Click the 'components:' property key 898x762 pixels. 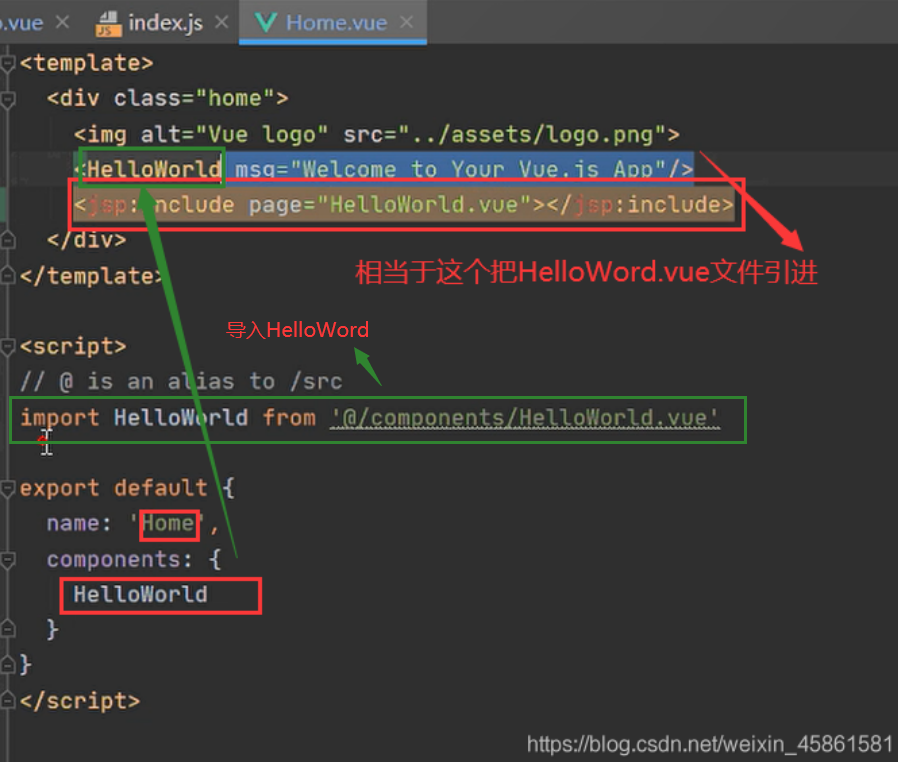tap(120, 559)
